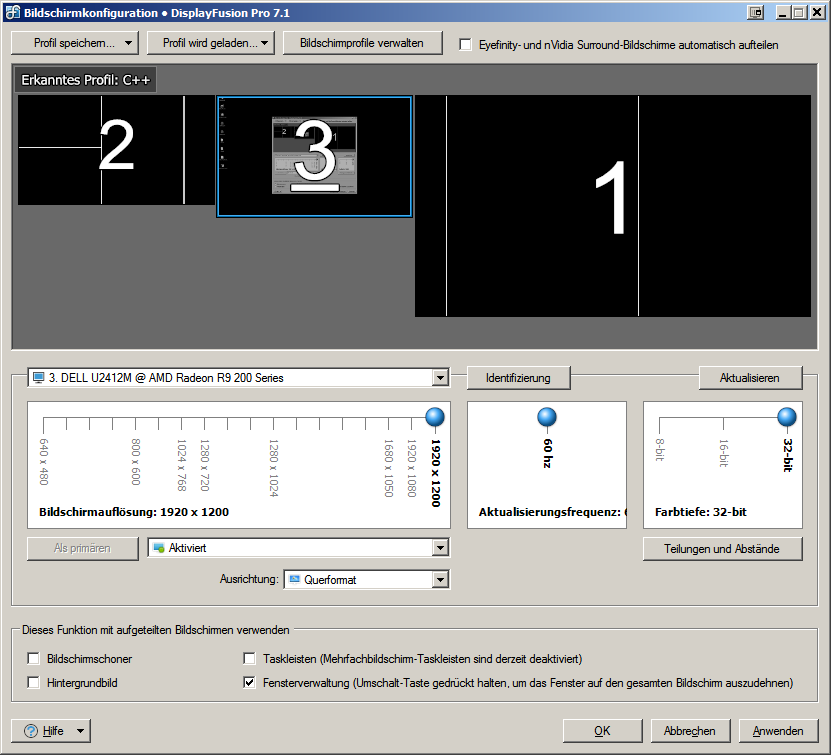The image size is (831, 755).
Task: Click the title bar monitor button icon
Action: point(756,12)
